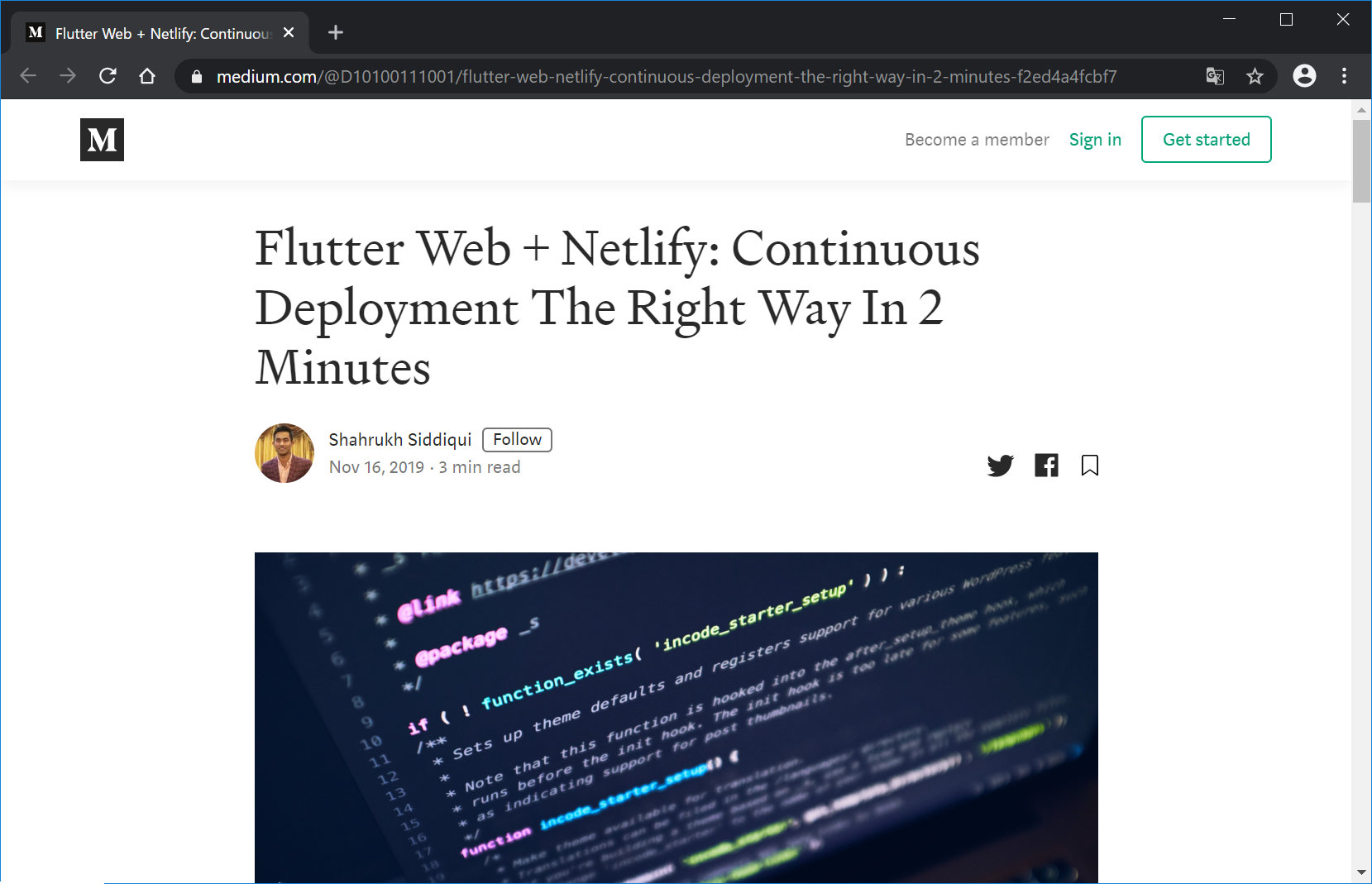
Task: View site security lock info
Action: [x=197, y=77]
